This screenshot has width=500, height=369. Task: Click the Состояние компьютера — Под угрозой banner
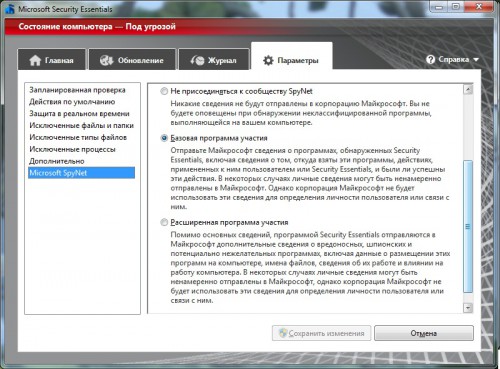(x=249, y=27)
